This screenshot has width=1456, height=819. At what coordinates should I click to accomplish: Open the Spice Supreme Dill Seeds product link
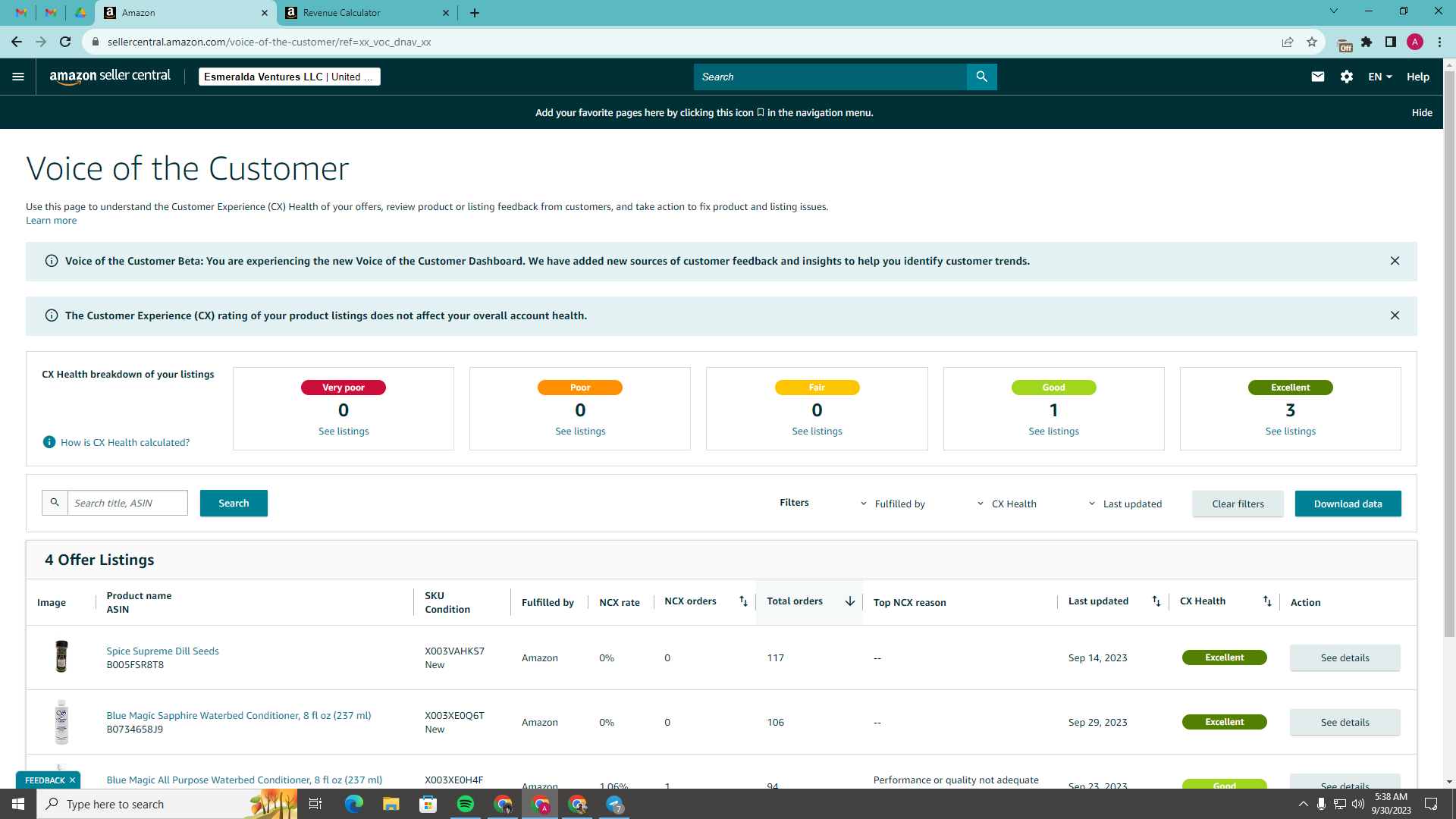(162, 651)
